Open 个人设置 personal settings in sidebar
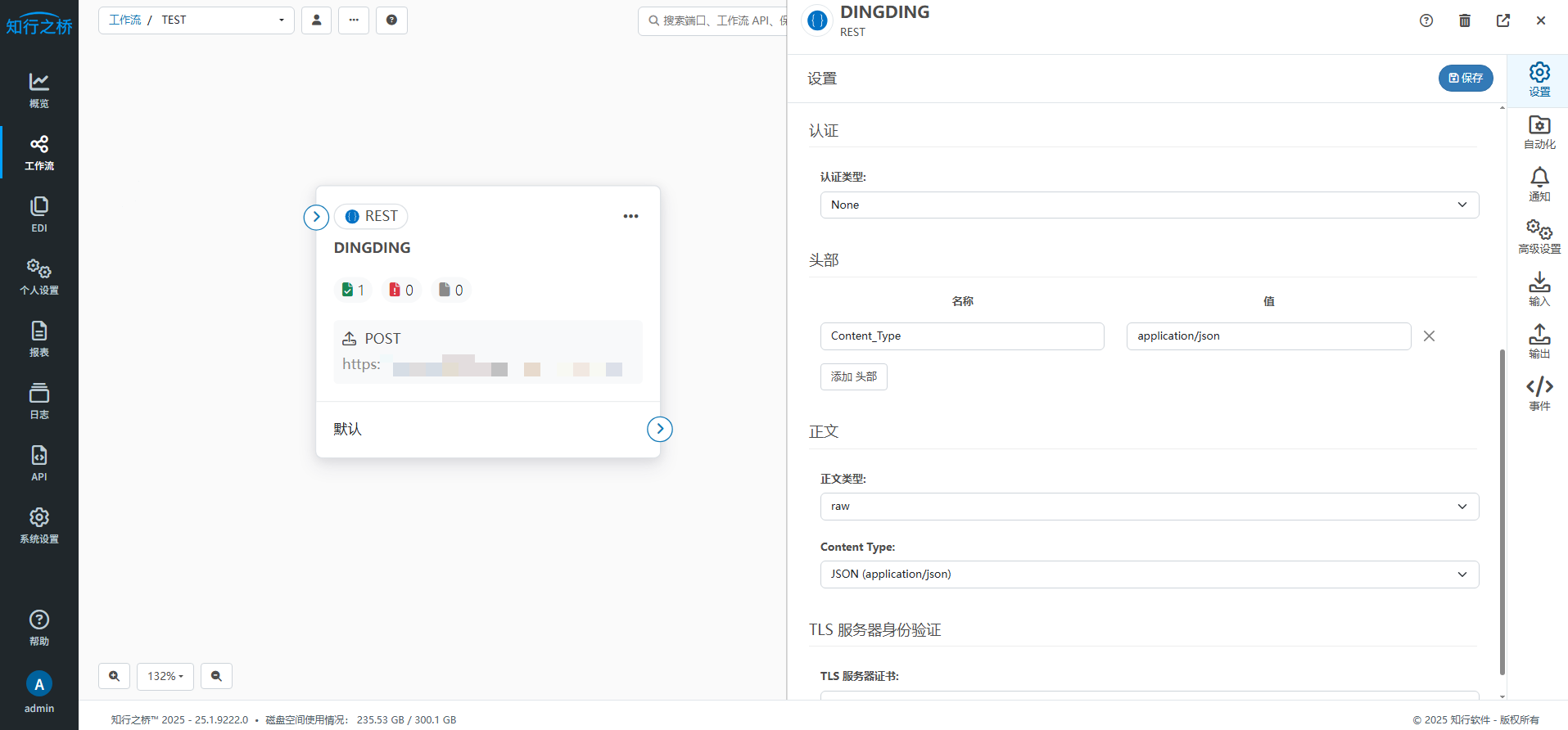The width and height of the screenshot is (1568, 730). click(x=39, y=277)
